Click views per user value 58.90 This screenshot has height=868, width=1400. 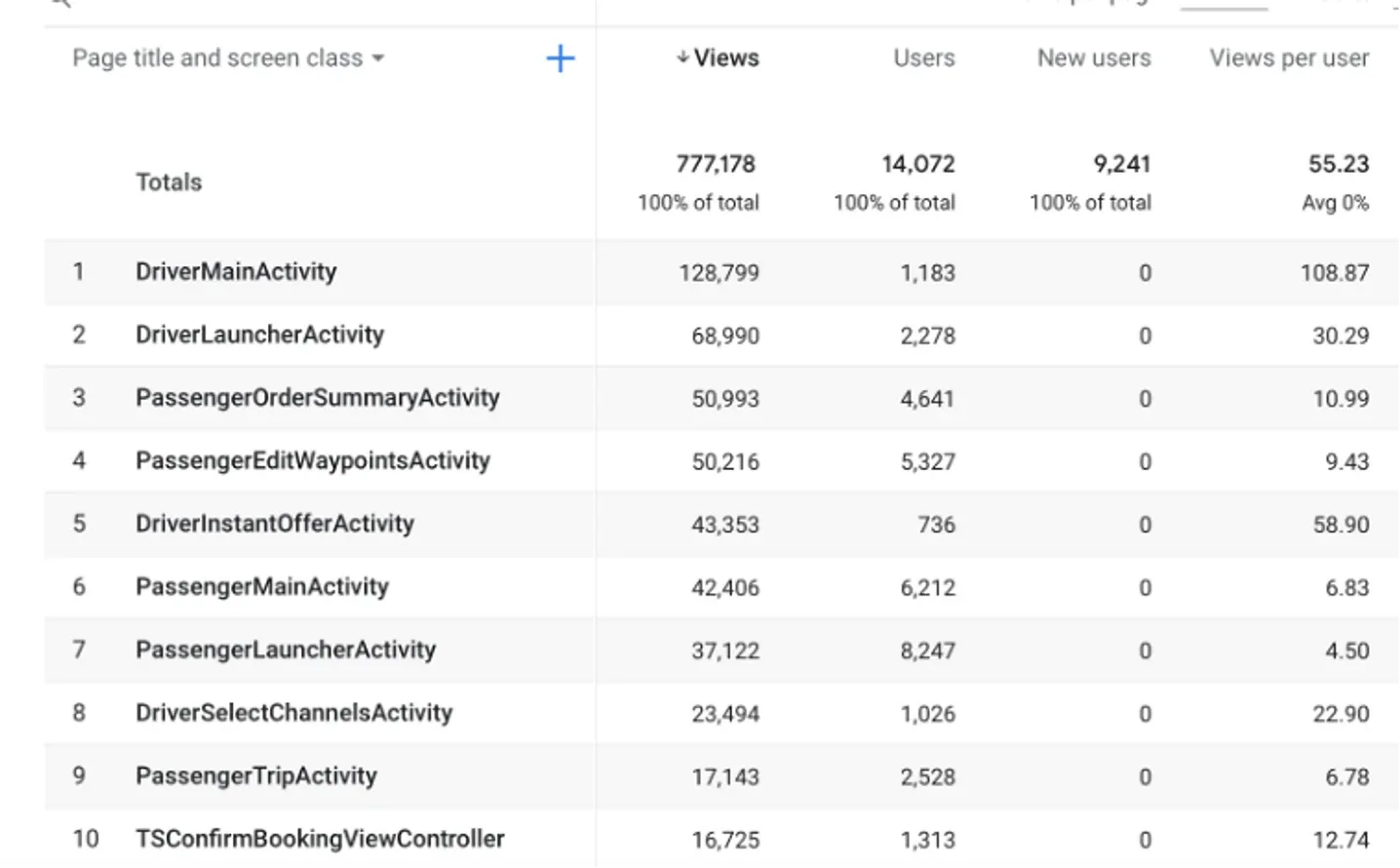coord(1341,525)
